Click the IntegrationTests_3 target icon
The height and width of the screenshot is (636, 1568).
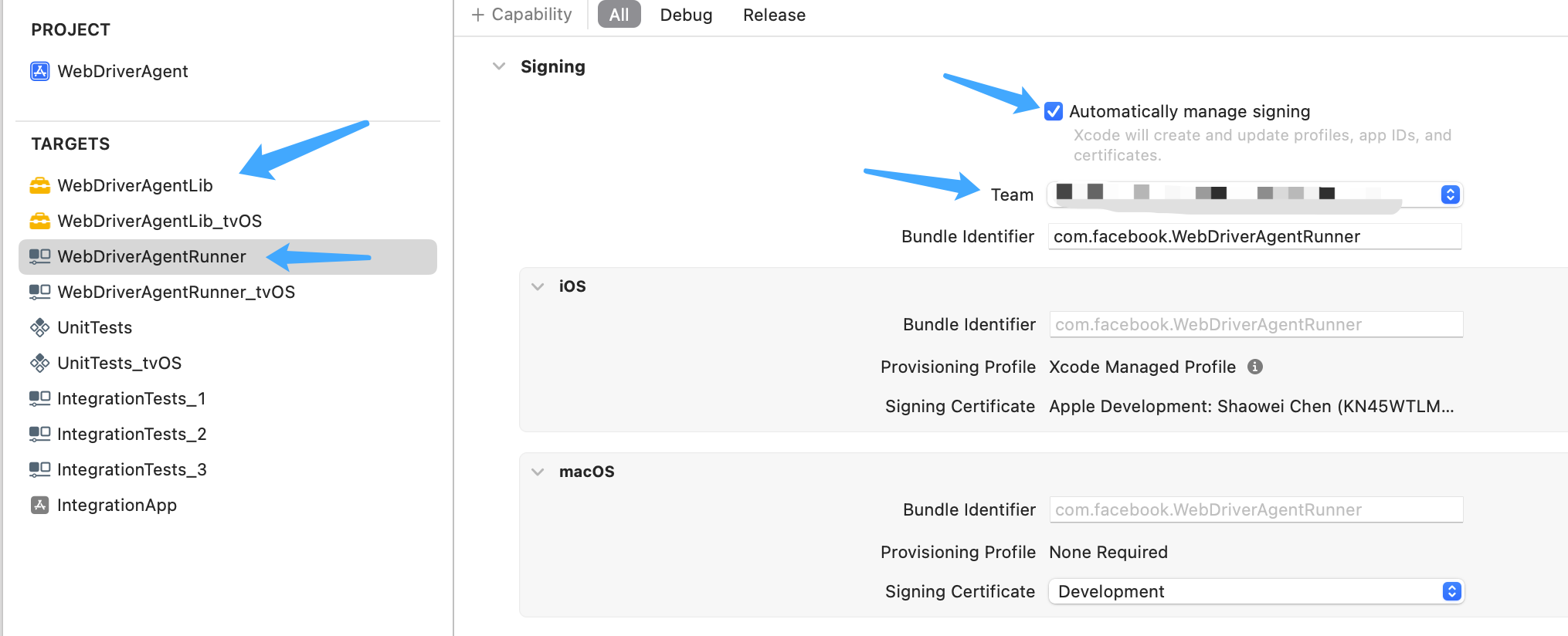[39, 469]
